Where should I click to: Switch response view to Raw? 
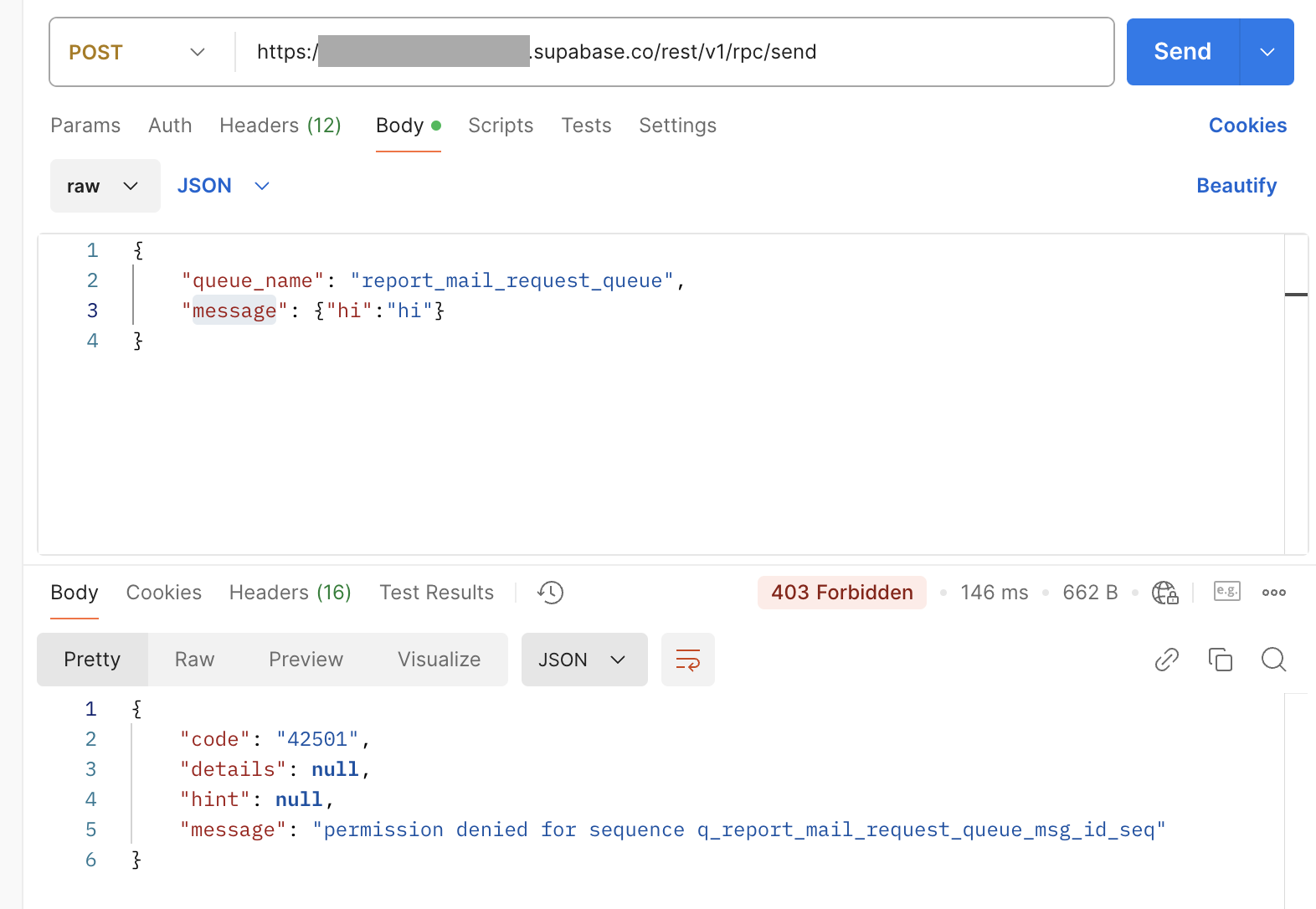tap(194, 660)
